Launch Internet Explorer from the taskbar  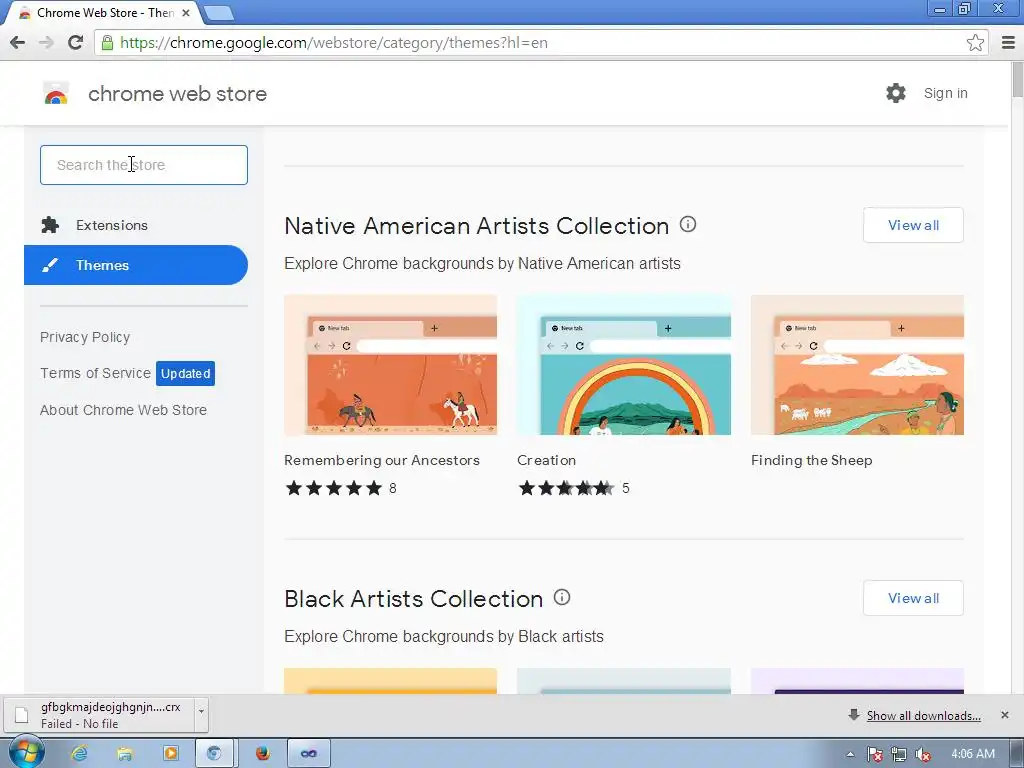click(79, 754)
